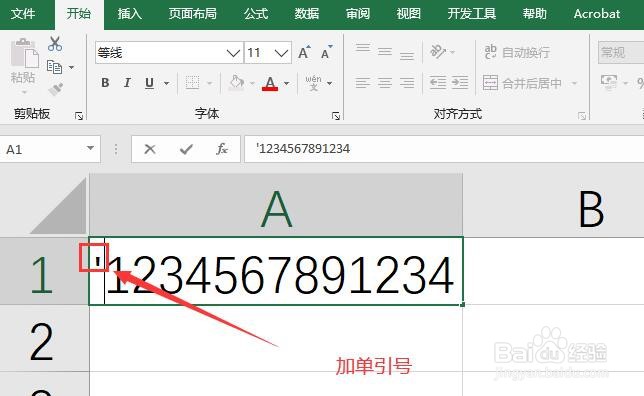Increase font size with large A icon

[304, 53]
